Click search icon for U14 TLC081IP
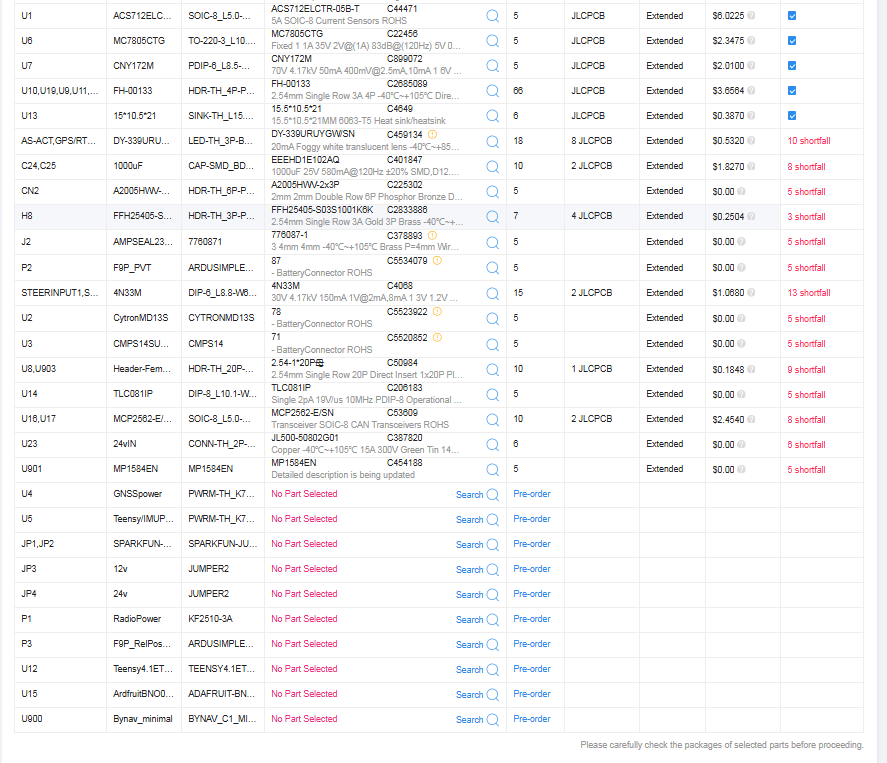 493,394
